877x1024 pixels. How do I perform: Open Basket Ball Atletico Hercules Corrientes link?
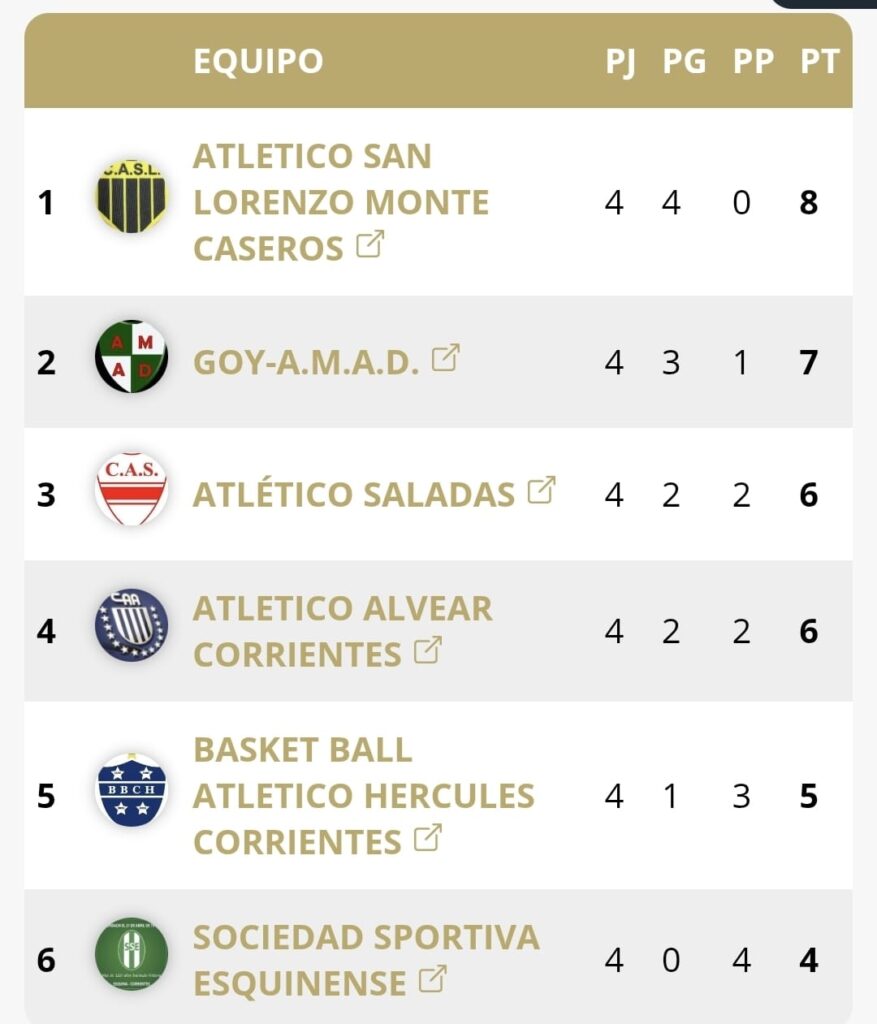coord(364,795)
